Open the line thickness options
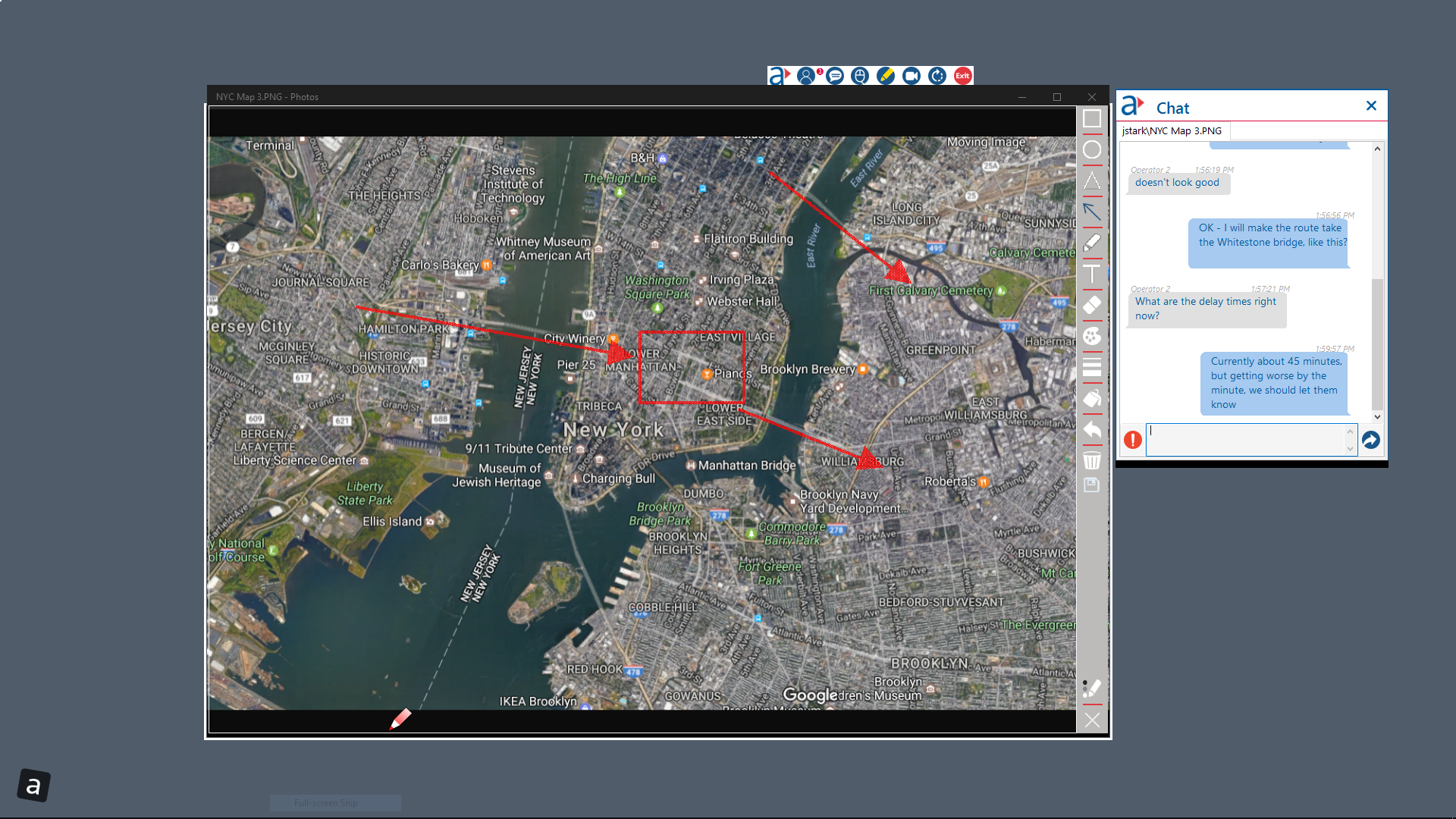Image resolution: width=1456 pixels, height=819 pixels. (x=1092, y=367)
